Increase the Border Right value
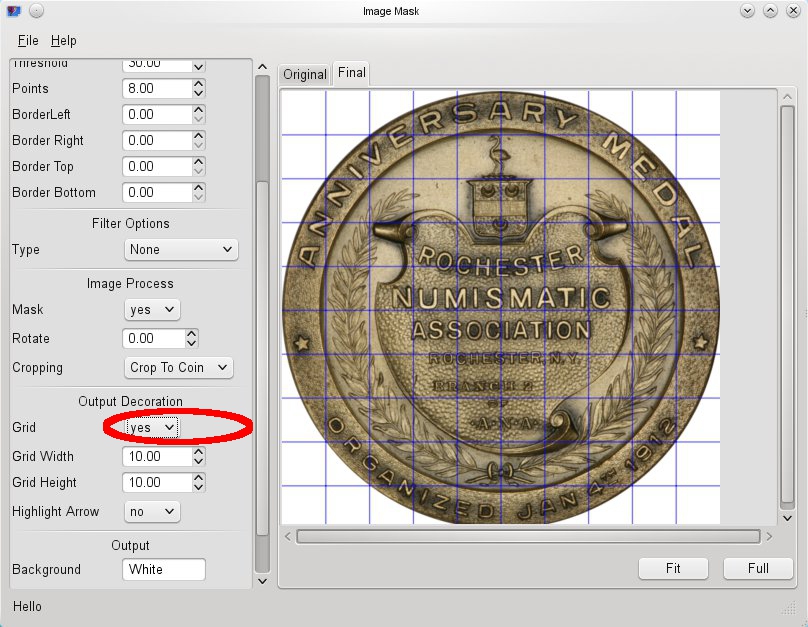 pos(199,135)
